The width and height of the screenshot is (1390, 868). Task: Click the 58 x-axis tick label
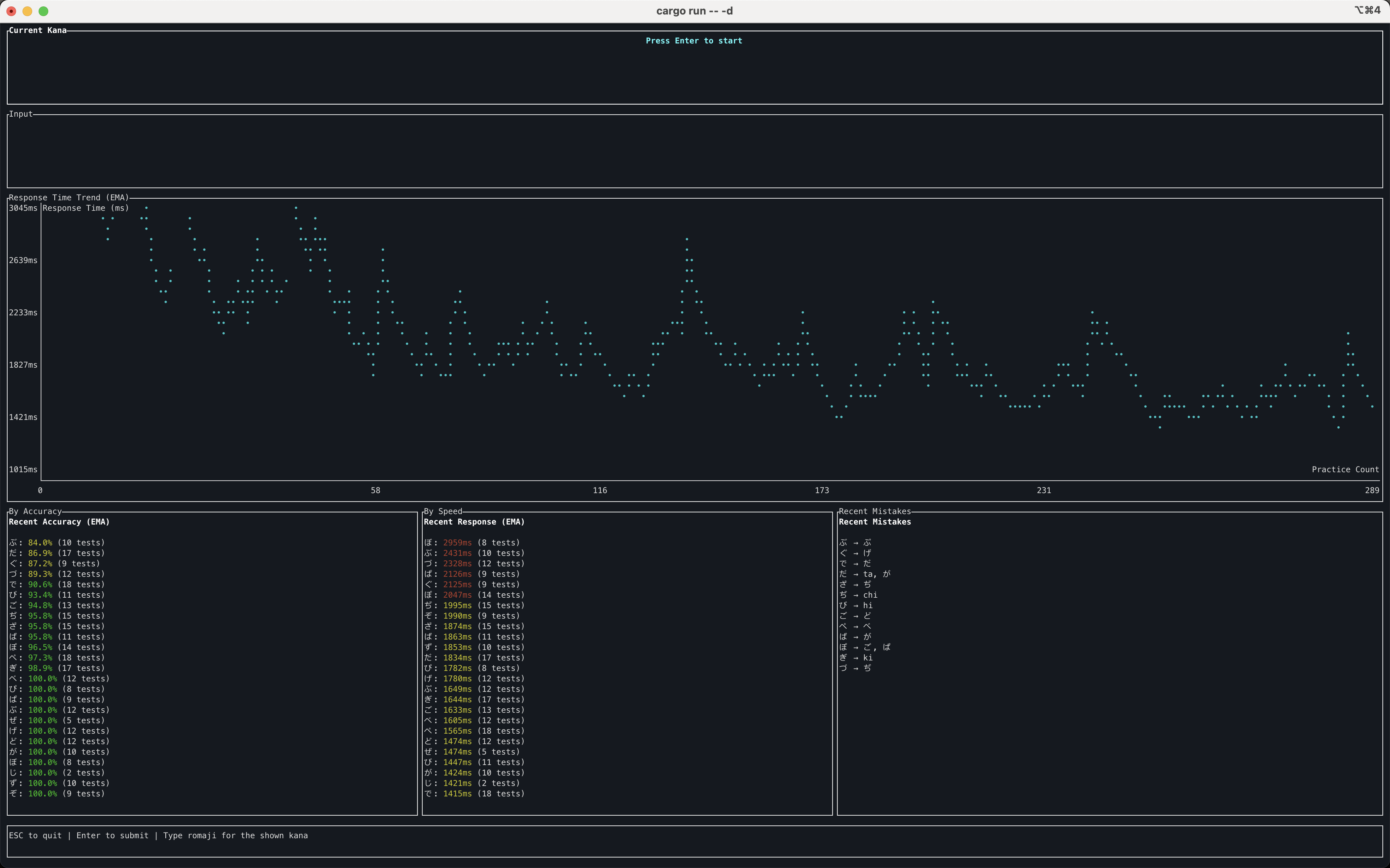[x=375, y=490]
